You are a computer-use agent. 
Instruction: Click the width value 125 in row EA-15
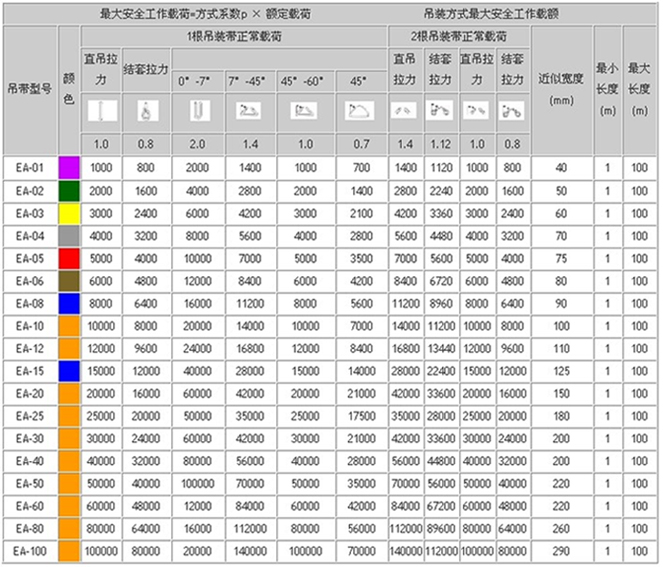561,371
